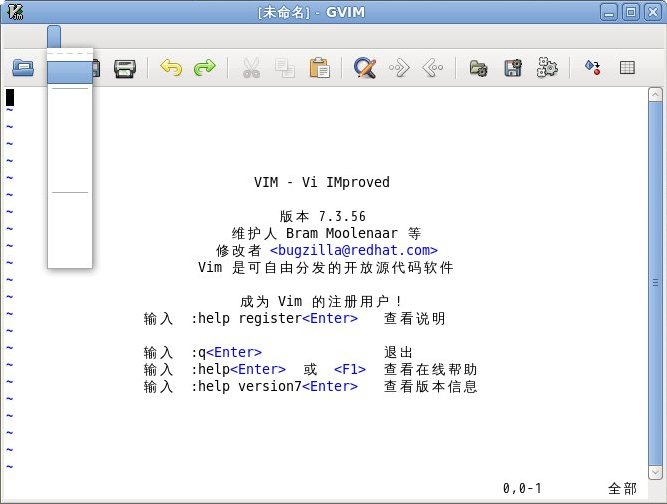
Task: Click the highlighted menu bar header
Action: [54, 37]
